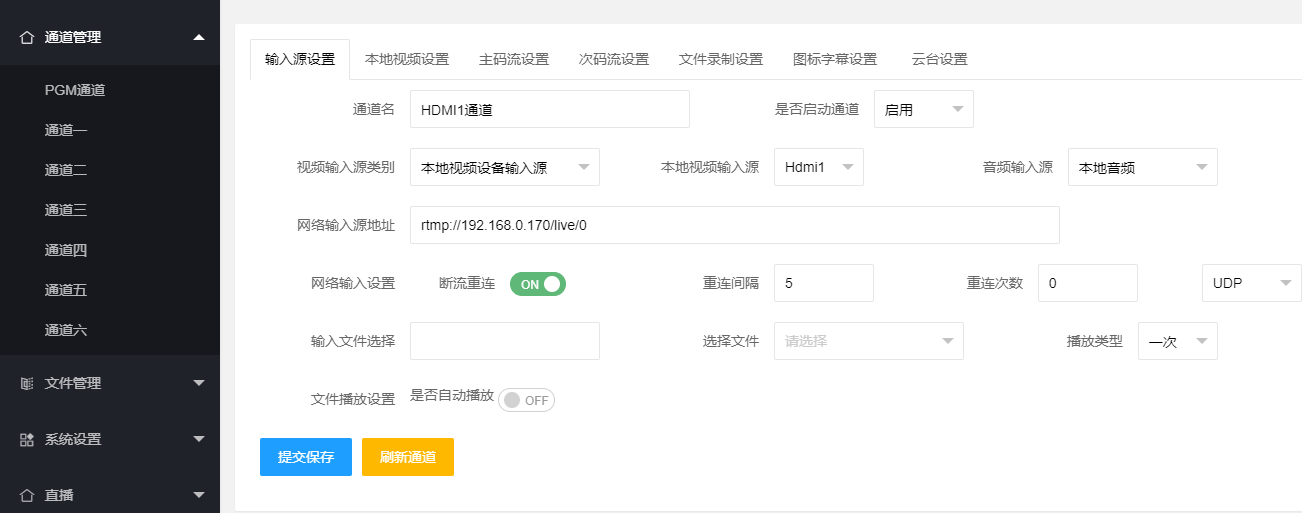This screenshot has height=513, width=1302.
Task: Click the 直播 sidebar home icon
Action: pyautogui.click(x=27, y=495)
